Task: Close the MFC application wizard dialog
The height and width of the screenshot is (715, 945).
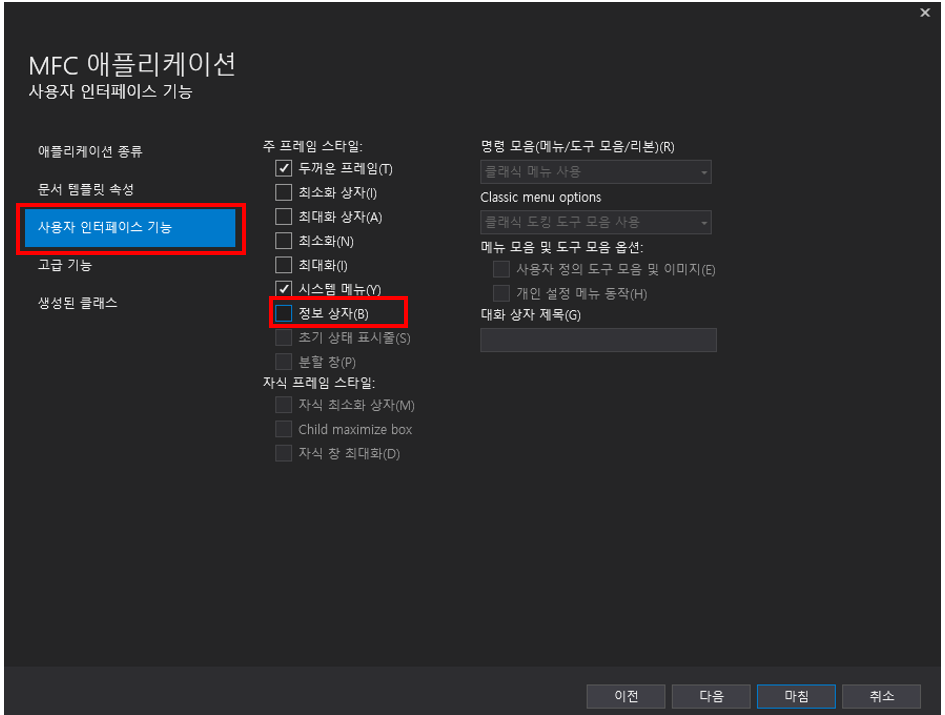Action: [x=925, y=13]
